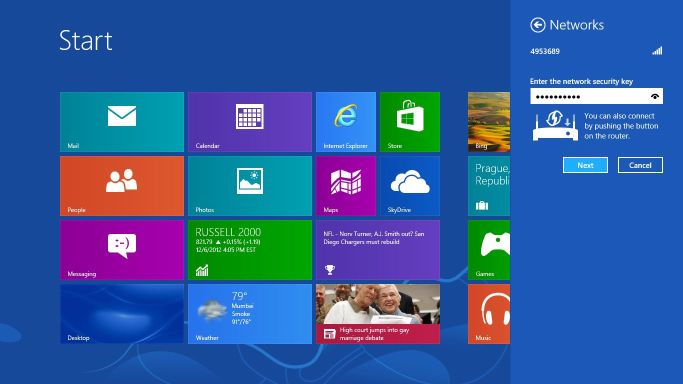Launch Internet Explorer tile

346,122
